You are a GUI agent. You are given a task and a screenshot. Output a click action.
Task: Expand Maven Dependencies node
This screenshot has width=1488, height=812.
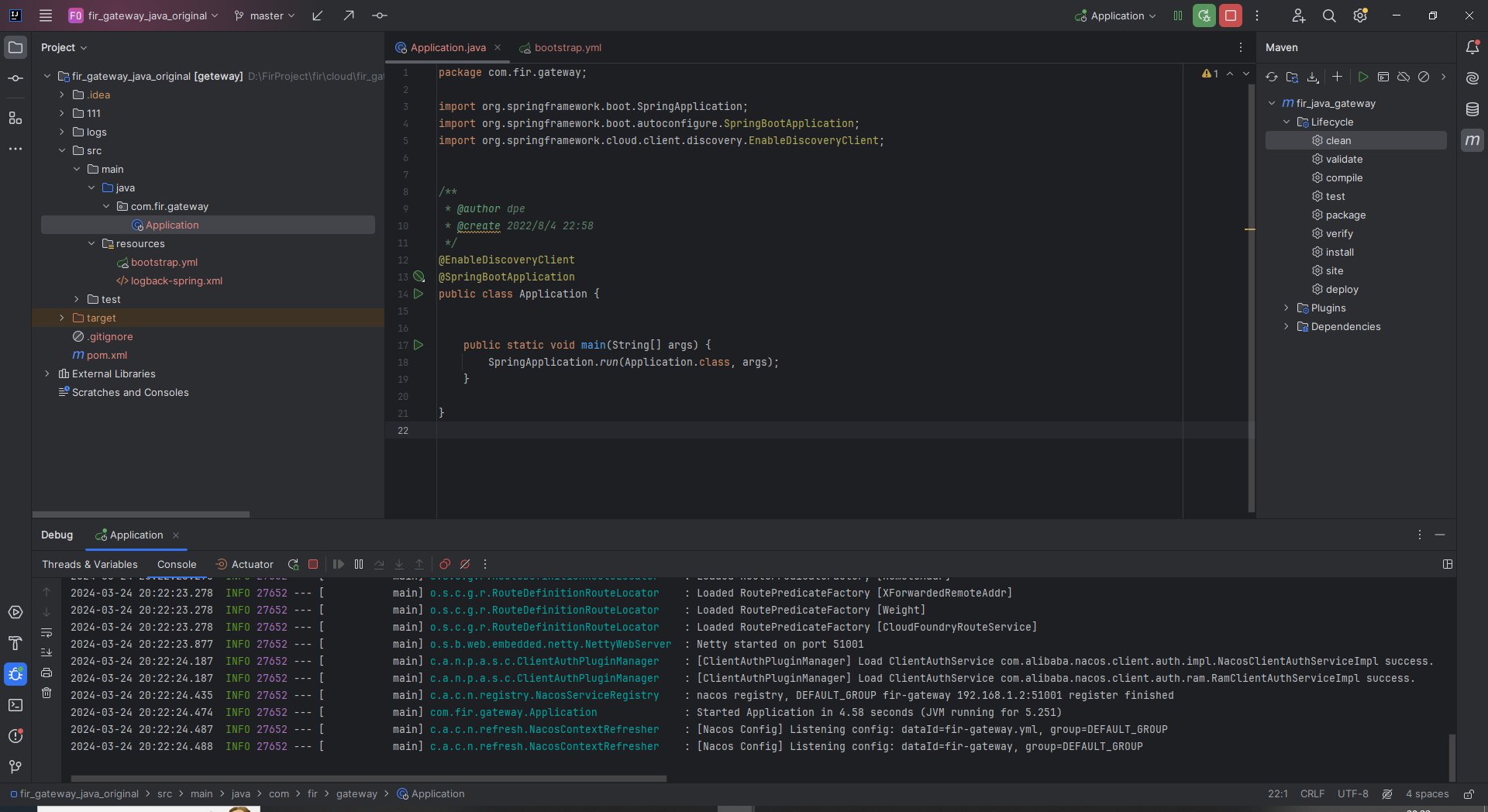1286,326
